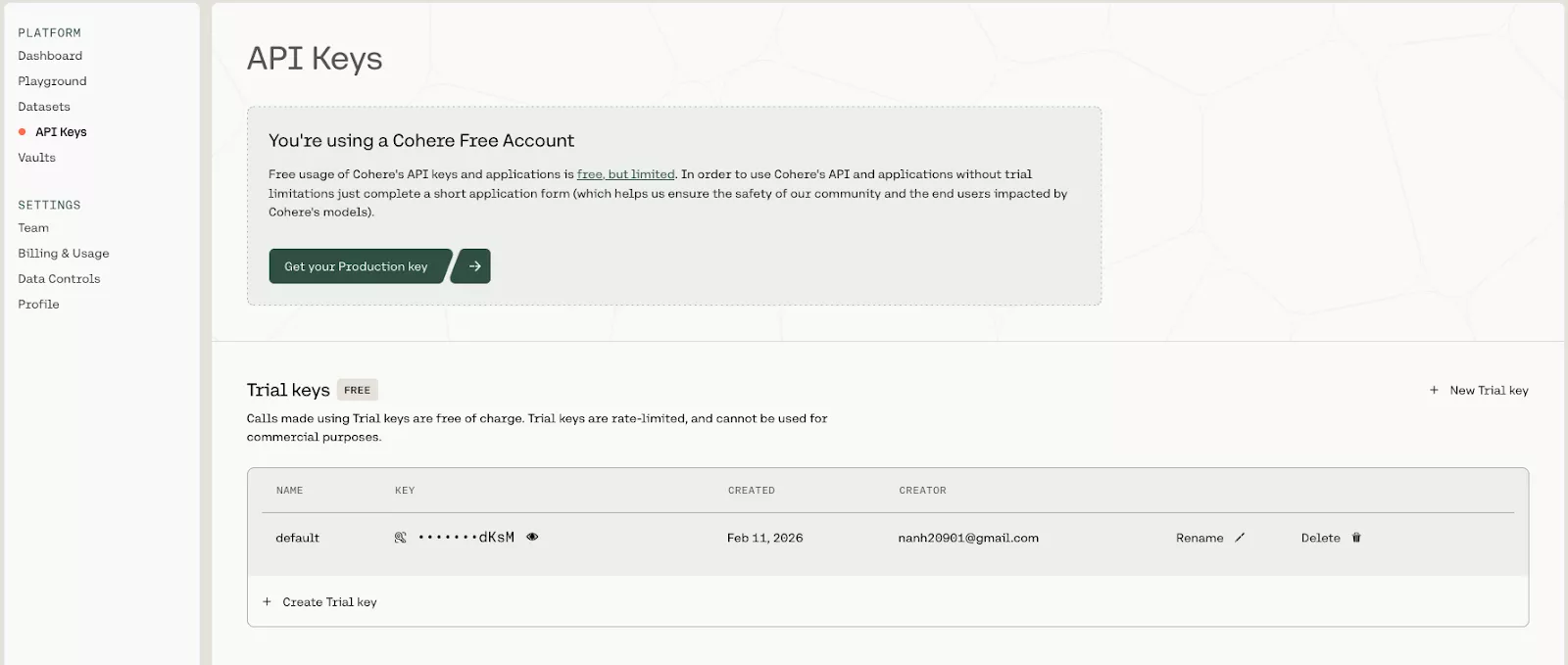Open Billing & Usage settings
The height and width of the screenshot is (665, 1568).
click(64, 254)
